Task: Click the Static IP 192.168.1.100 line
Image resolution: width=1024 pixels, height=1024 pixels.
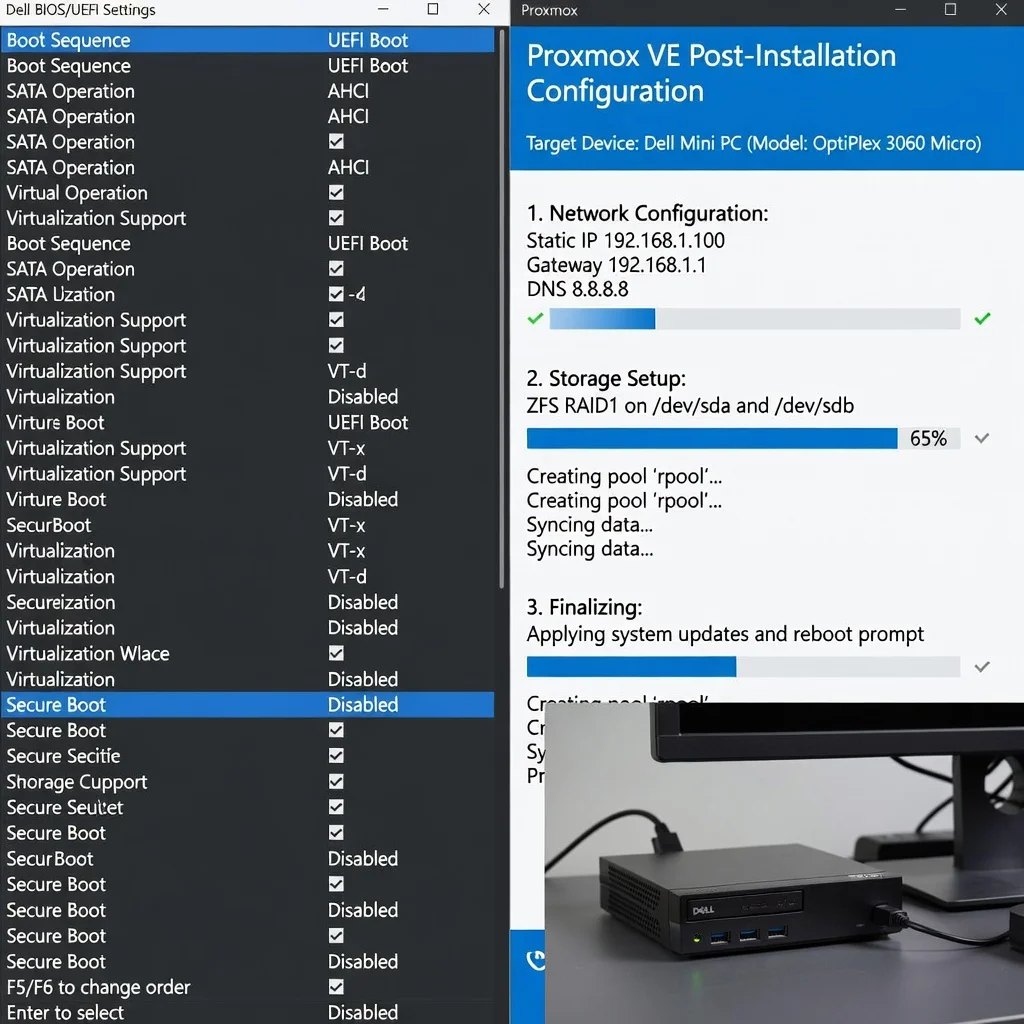Action: (626, 240)
